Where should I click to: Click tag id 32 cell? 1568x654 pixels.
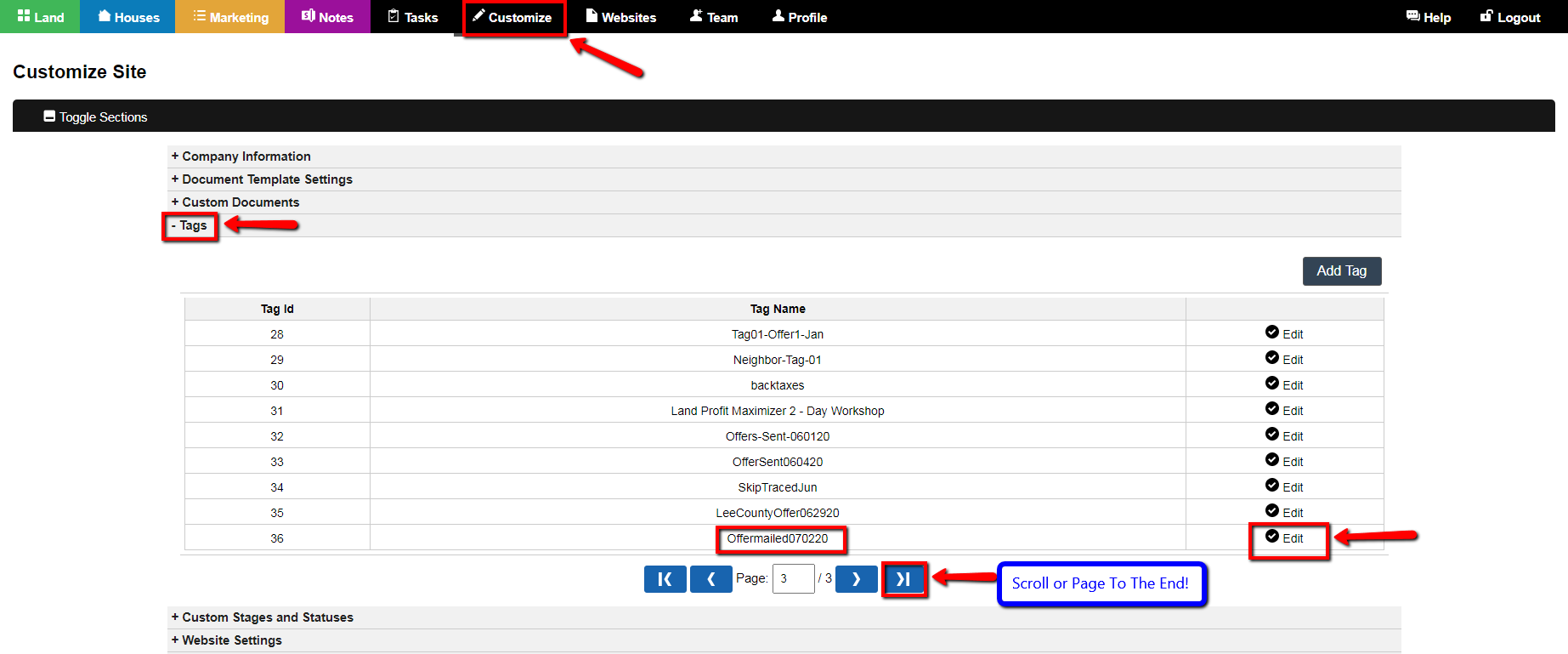point(277,436)
